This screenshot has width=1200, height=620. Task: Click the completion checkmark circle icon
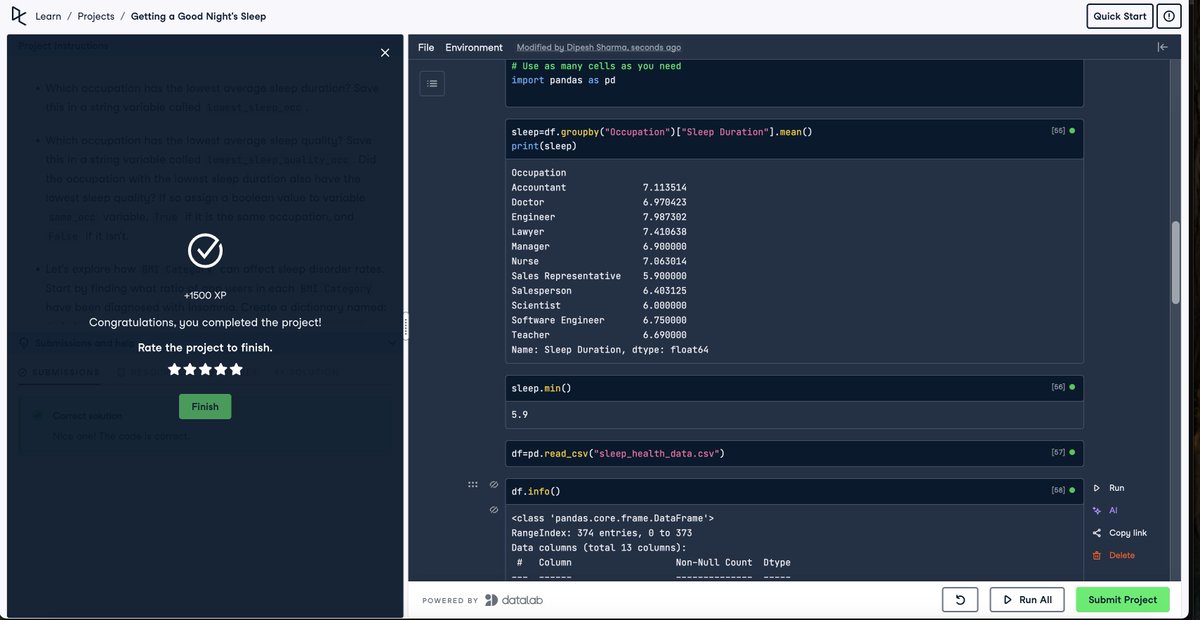coord(205,250)
